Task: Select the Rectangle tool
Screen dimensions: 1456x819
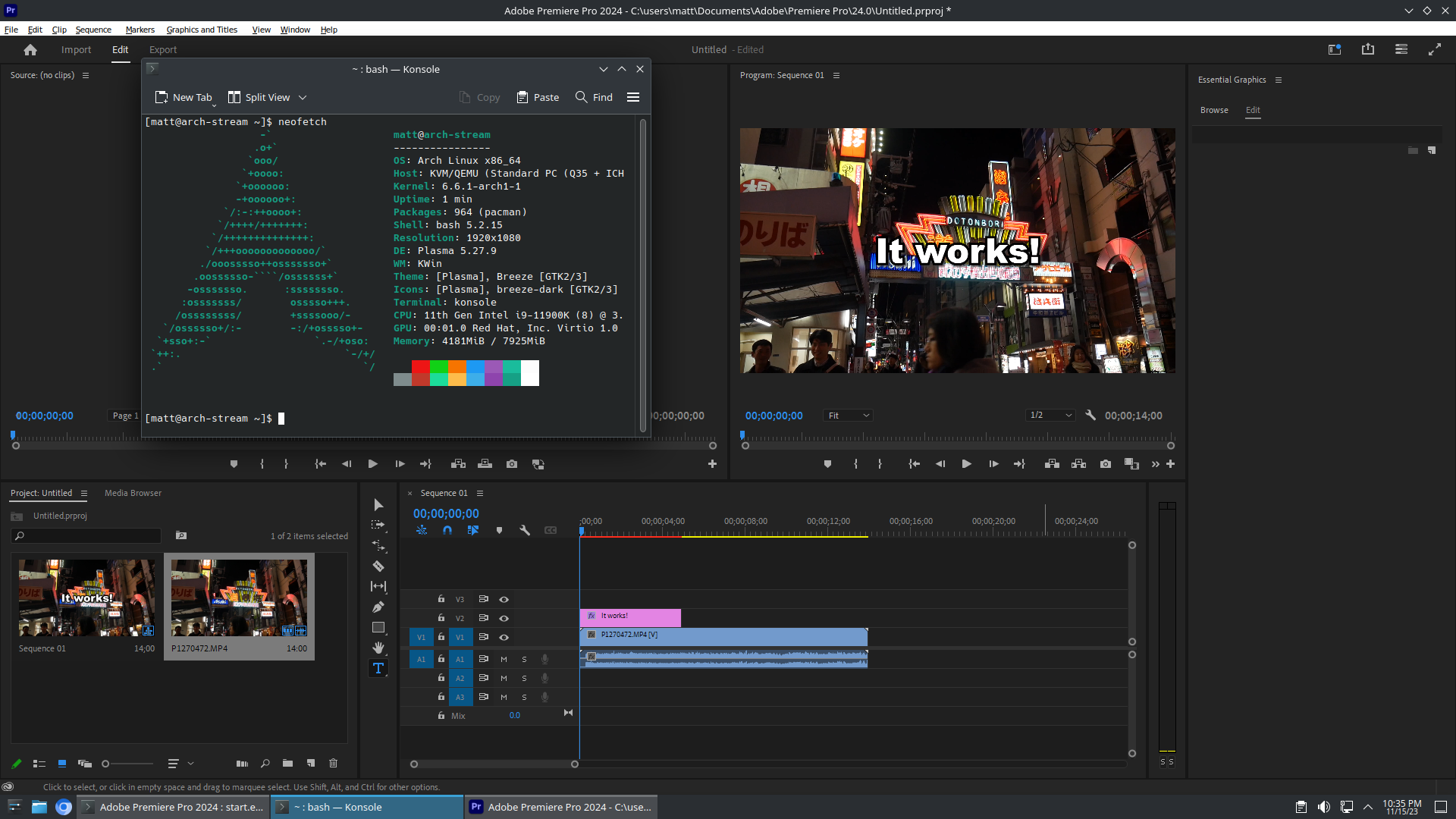Action: click(x=378, y=627)
